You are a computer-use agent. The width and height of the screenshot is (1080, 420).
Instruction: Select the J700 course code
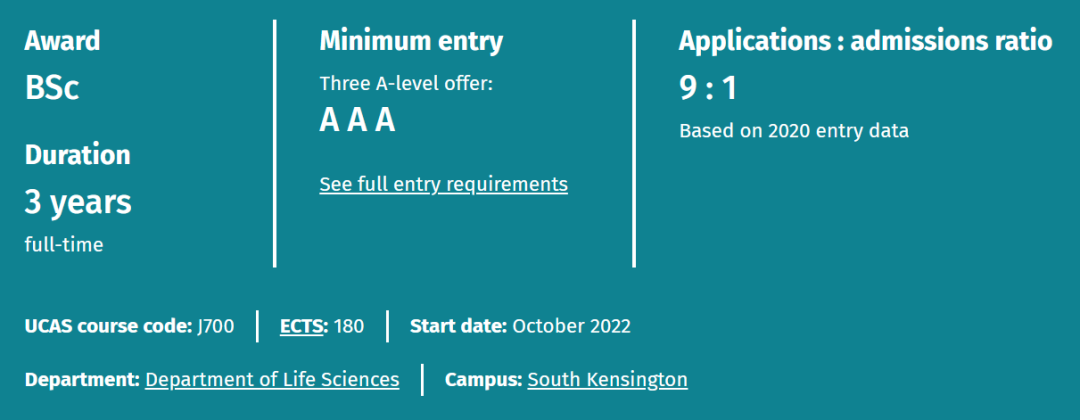[214, 326]
